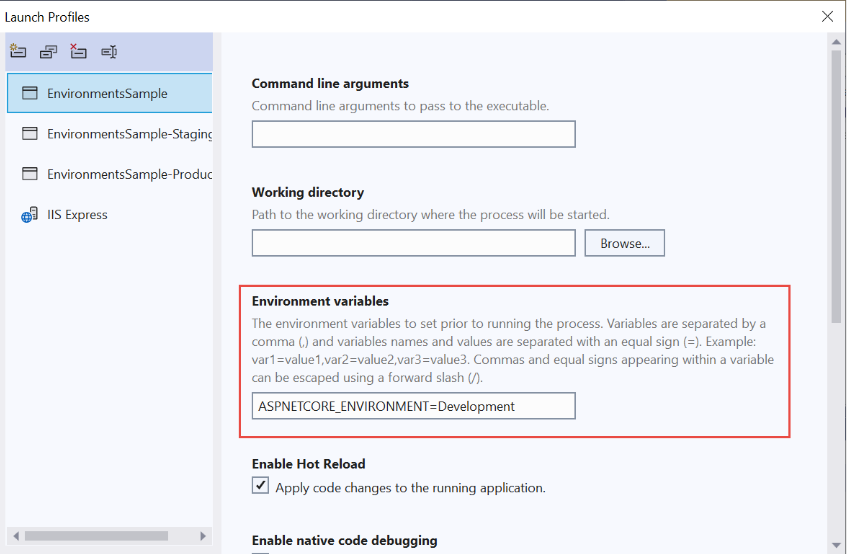Viewport: 847px width, 554px height.
Task: Click the down arrow of the vertical scrollbar
Action: point(836,545)
